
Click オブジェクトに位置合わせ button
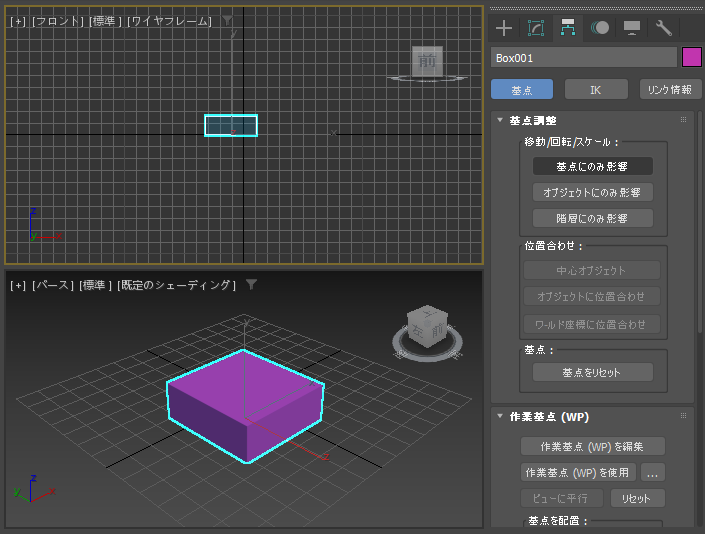[592, 297]
